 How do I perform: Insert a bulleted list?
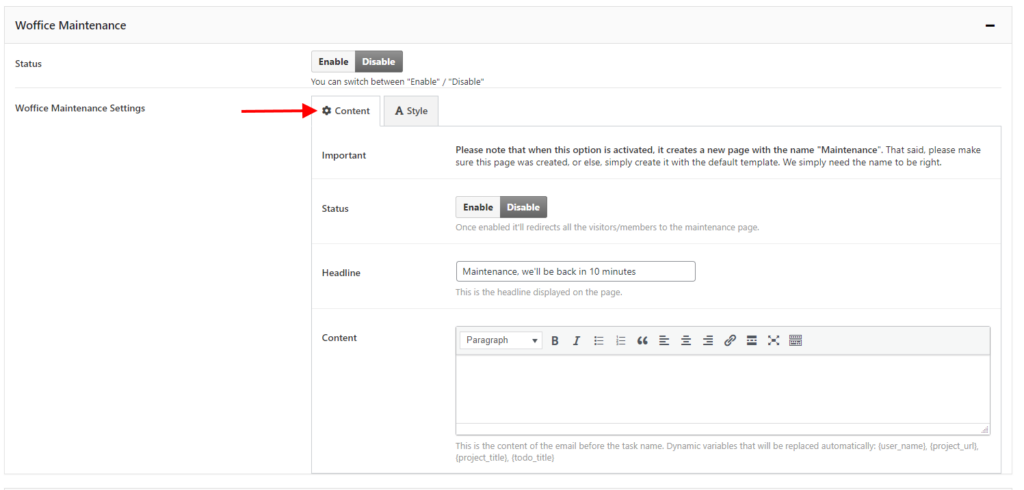click(x=599, y=341)
